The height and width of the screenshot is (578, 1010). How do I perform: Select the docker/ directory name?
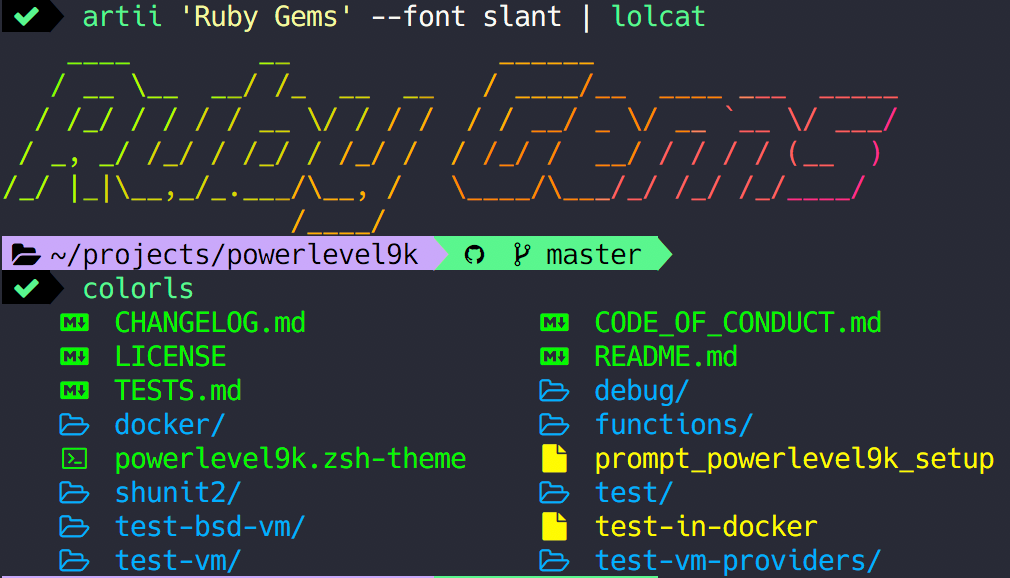(x=170, y=425)
